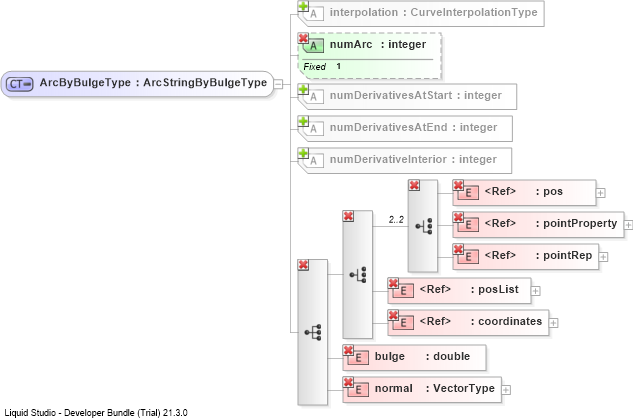Select the <Ref> : pointProperty element

538,225
